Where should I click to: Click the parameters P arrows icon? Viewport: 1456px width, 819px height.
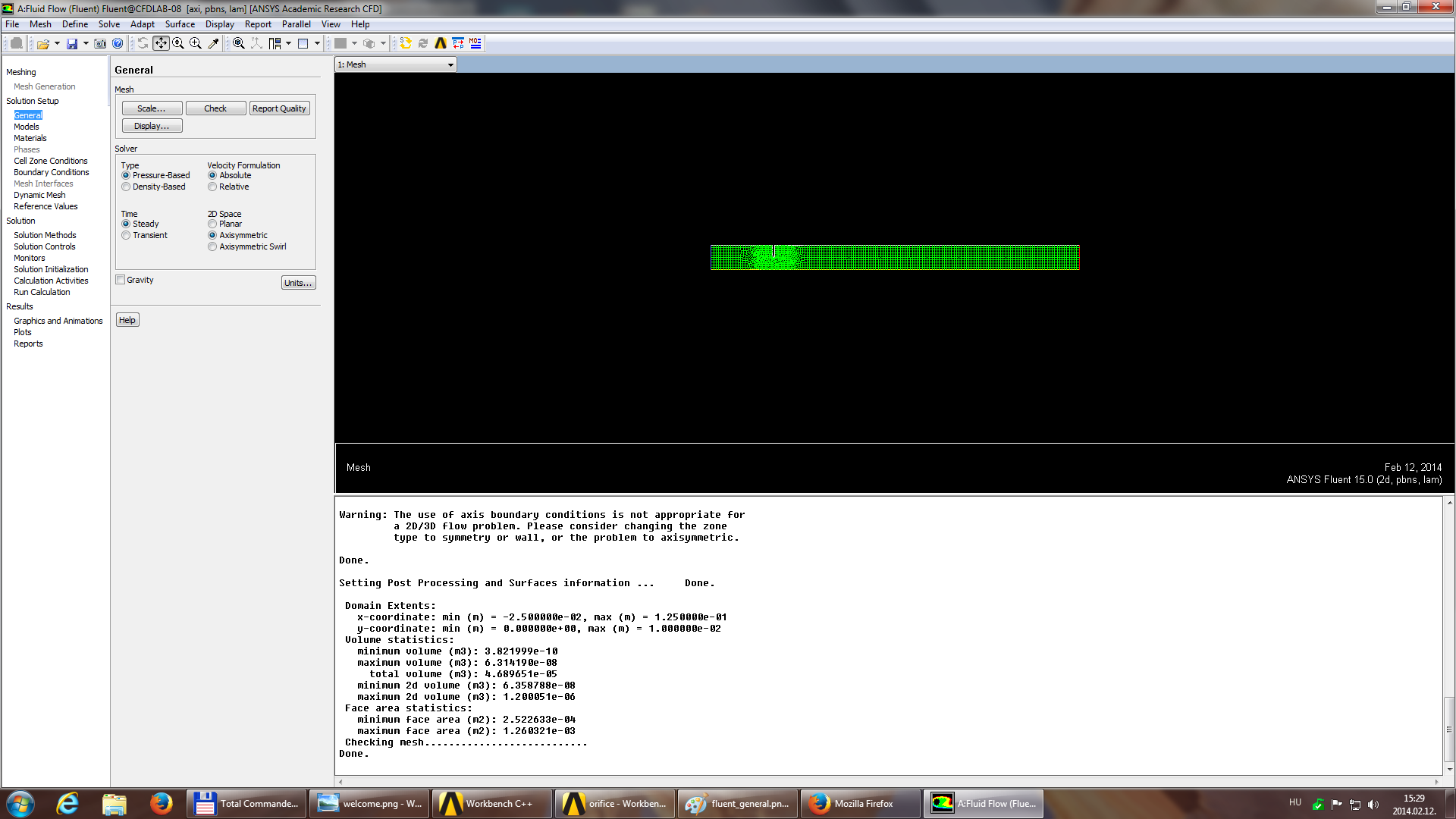[x=458, y=43]
